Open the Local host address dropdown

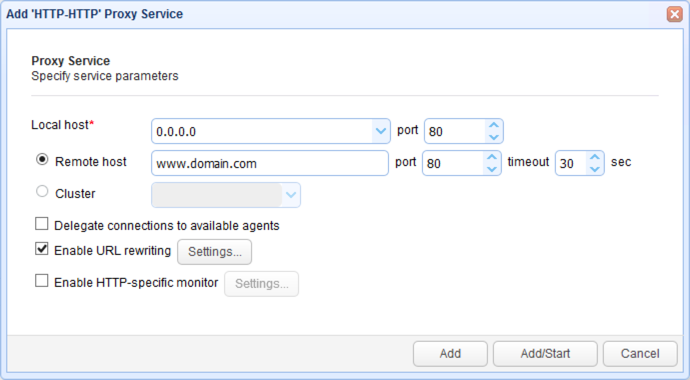pyautogui.click(x=381, y=131)
